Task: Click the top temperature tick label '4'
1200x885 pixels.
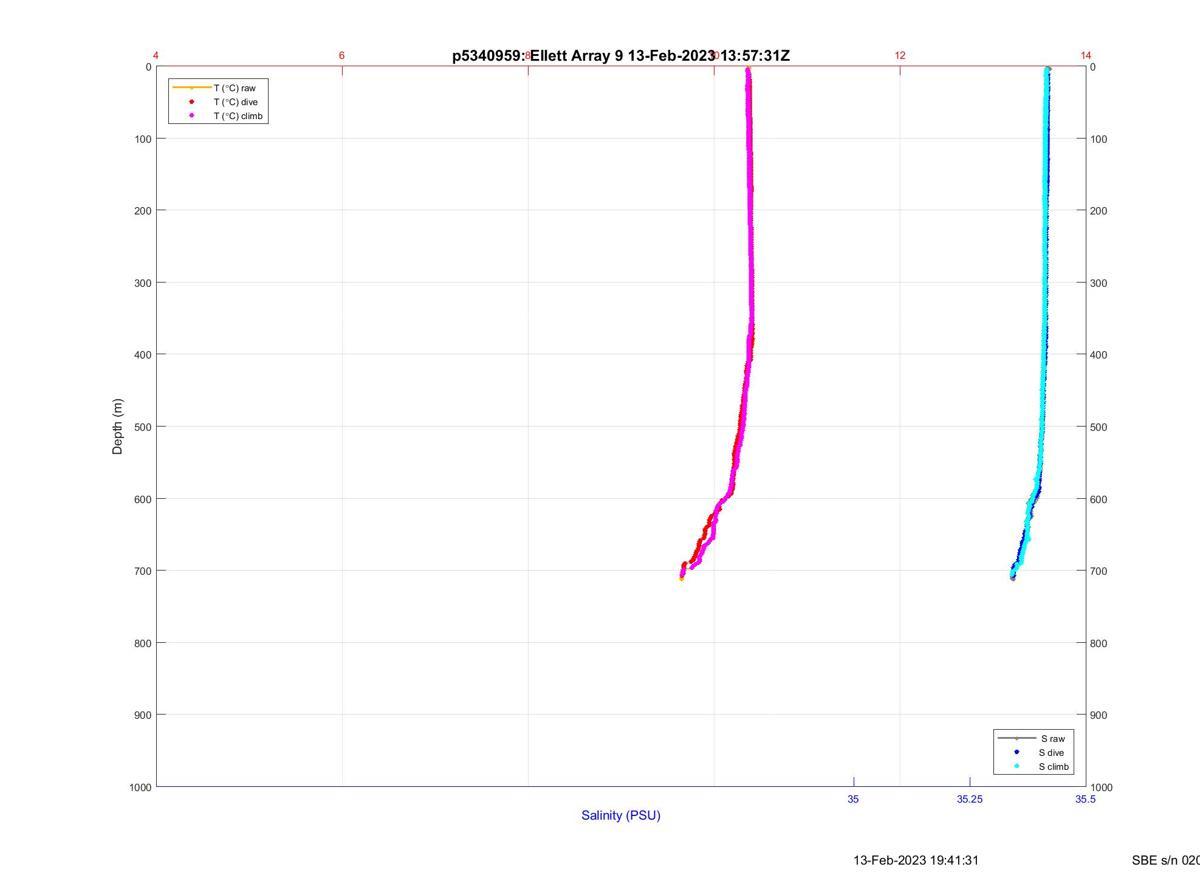Action: click(x=156, y=55)
